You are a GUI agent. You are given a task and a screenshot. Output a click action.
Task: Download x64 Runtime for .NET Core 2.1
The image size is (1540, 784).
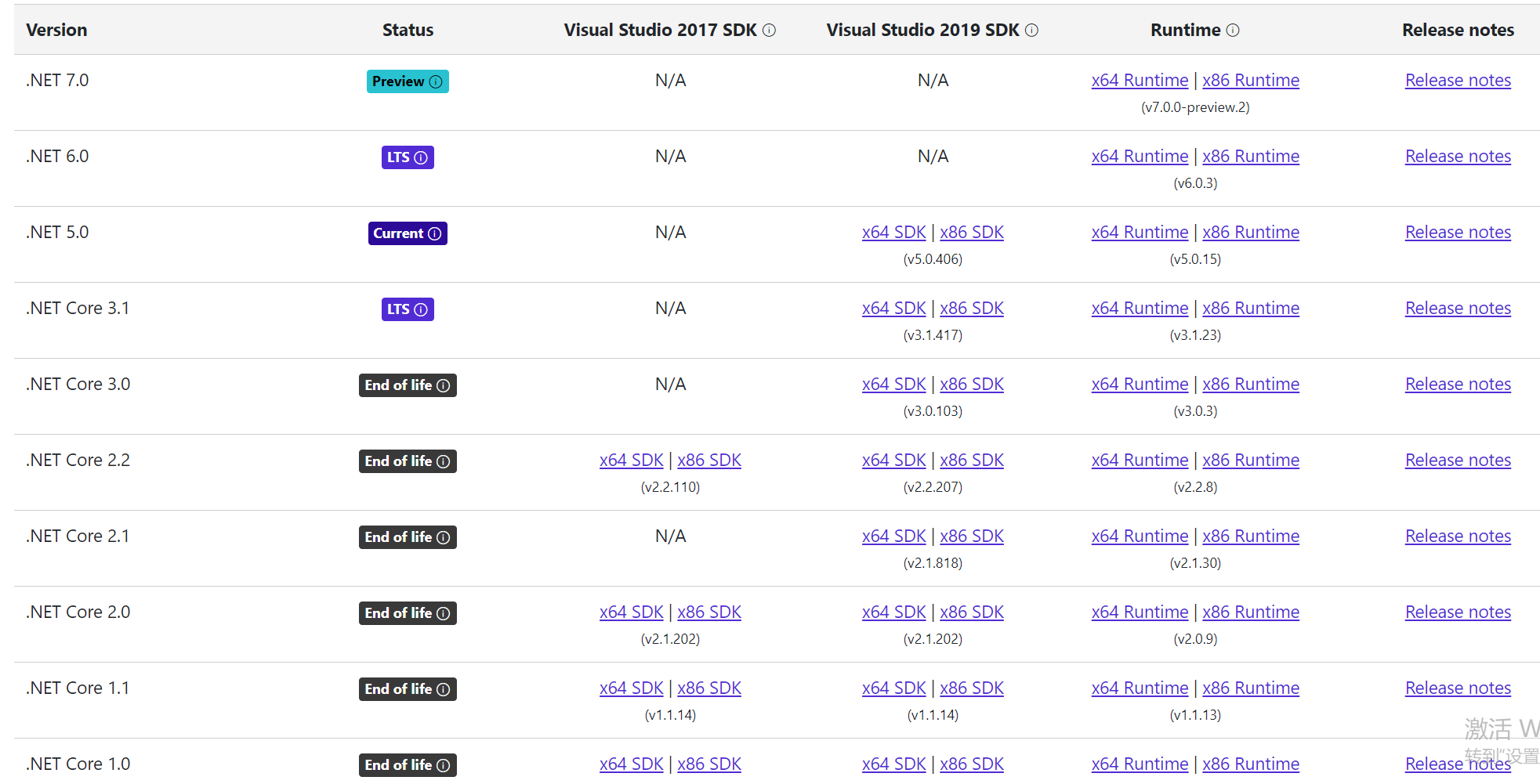[x=1140, y=536]
